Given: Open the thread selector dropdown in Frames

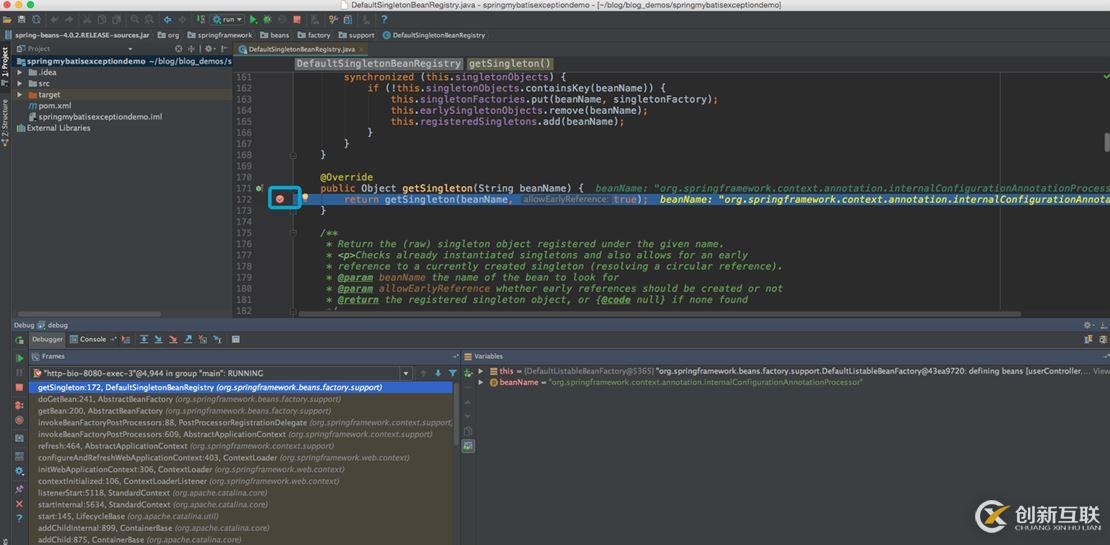Looking at the screenshot, I should 404,373.
